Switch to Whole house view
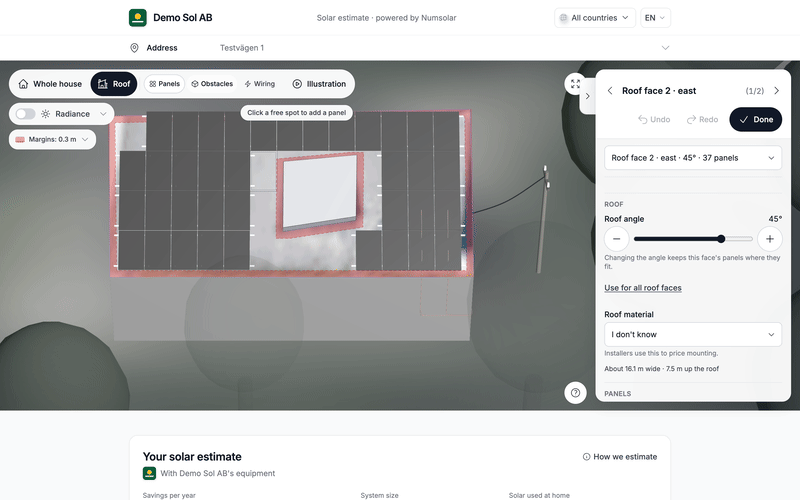Screen dimensions: 800x500 click(x=51, y=84)
